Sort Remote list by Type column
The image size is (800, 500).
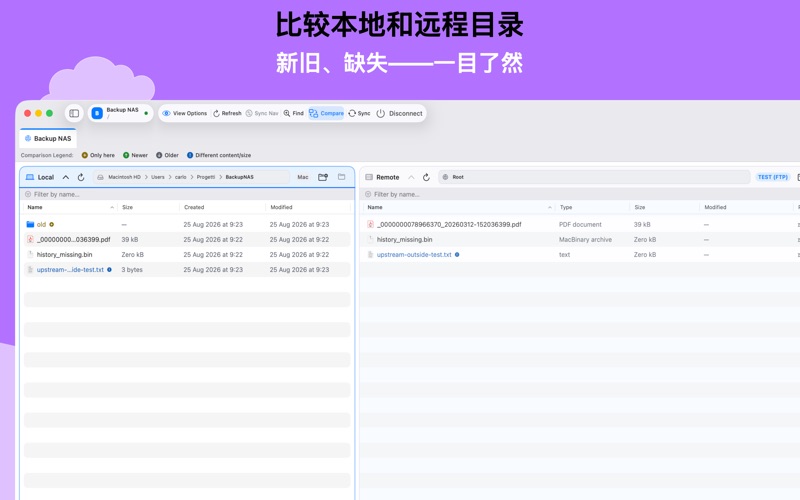pos(593,207)
